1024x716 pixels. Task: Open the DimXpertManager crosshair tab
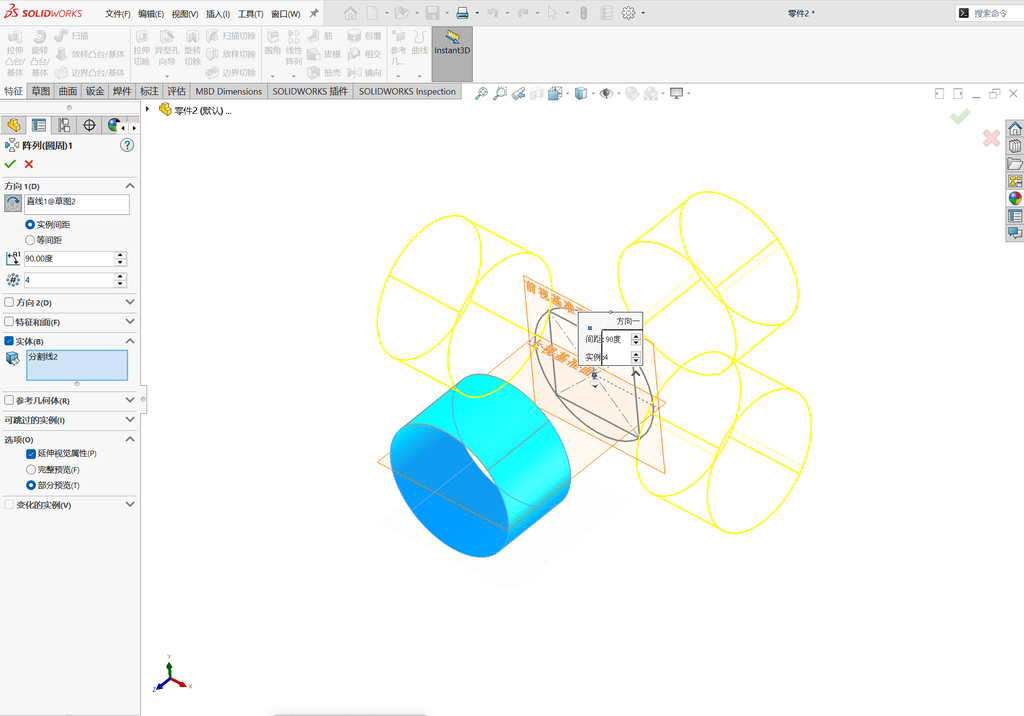89,125
